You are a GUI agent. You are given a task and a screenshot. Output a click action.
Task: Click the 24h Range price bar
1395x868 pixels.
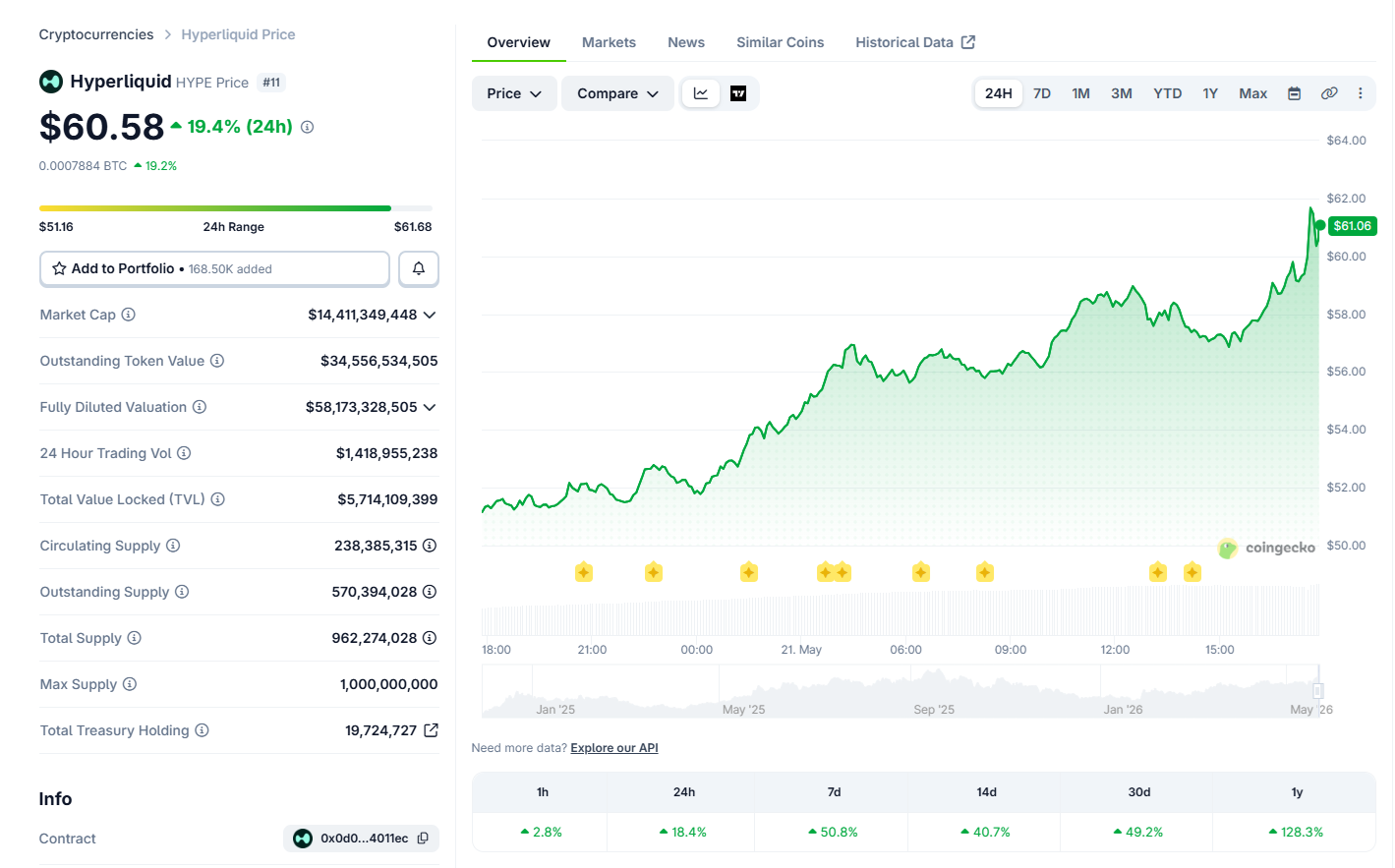(x=235, y=208)
